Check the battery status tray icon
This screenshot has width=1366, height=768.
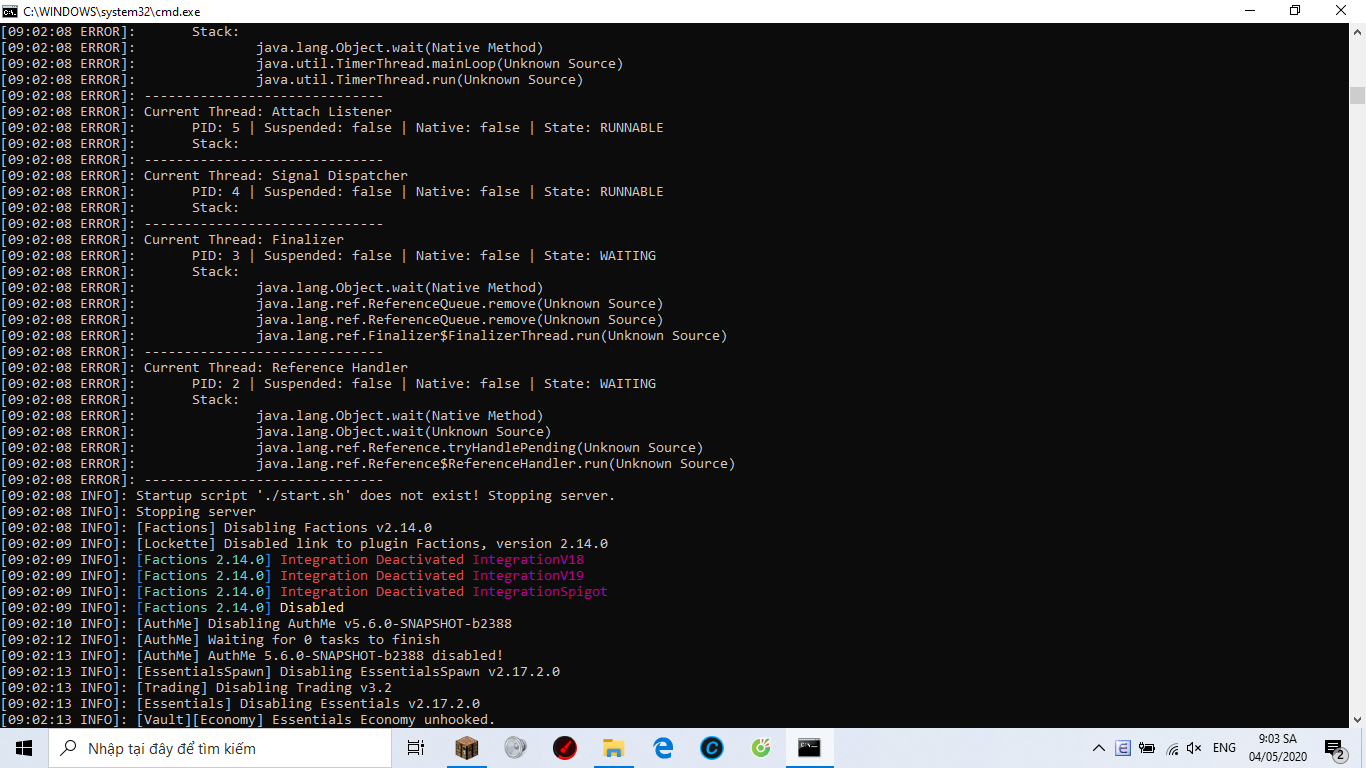pos(1147,748)
